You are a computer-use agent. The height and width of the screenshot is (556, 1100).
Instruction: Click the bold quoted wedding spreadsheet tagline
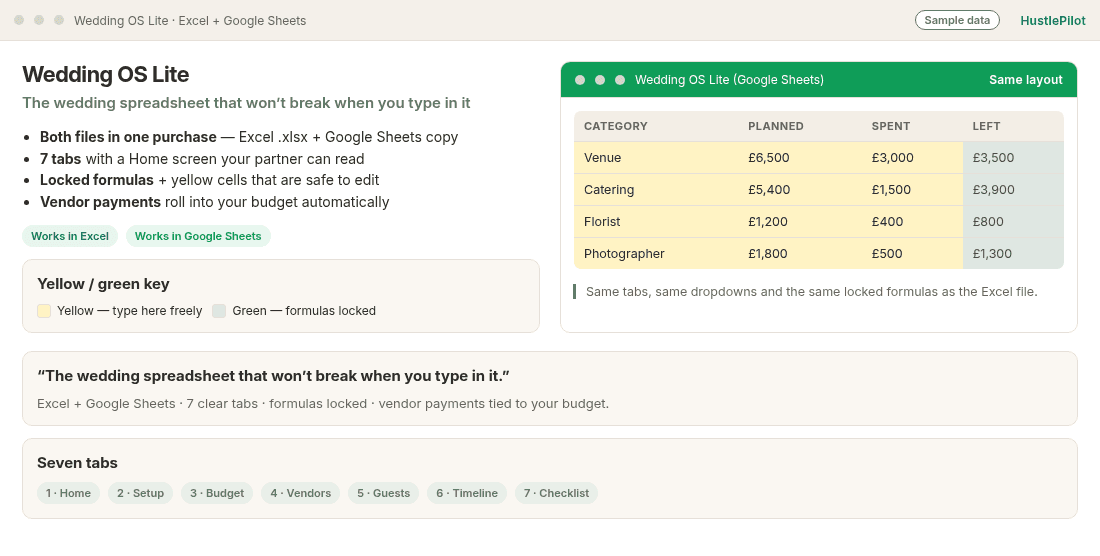[x=273, y=376]
